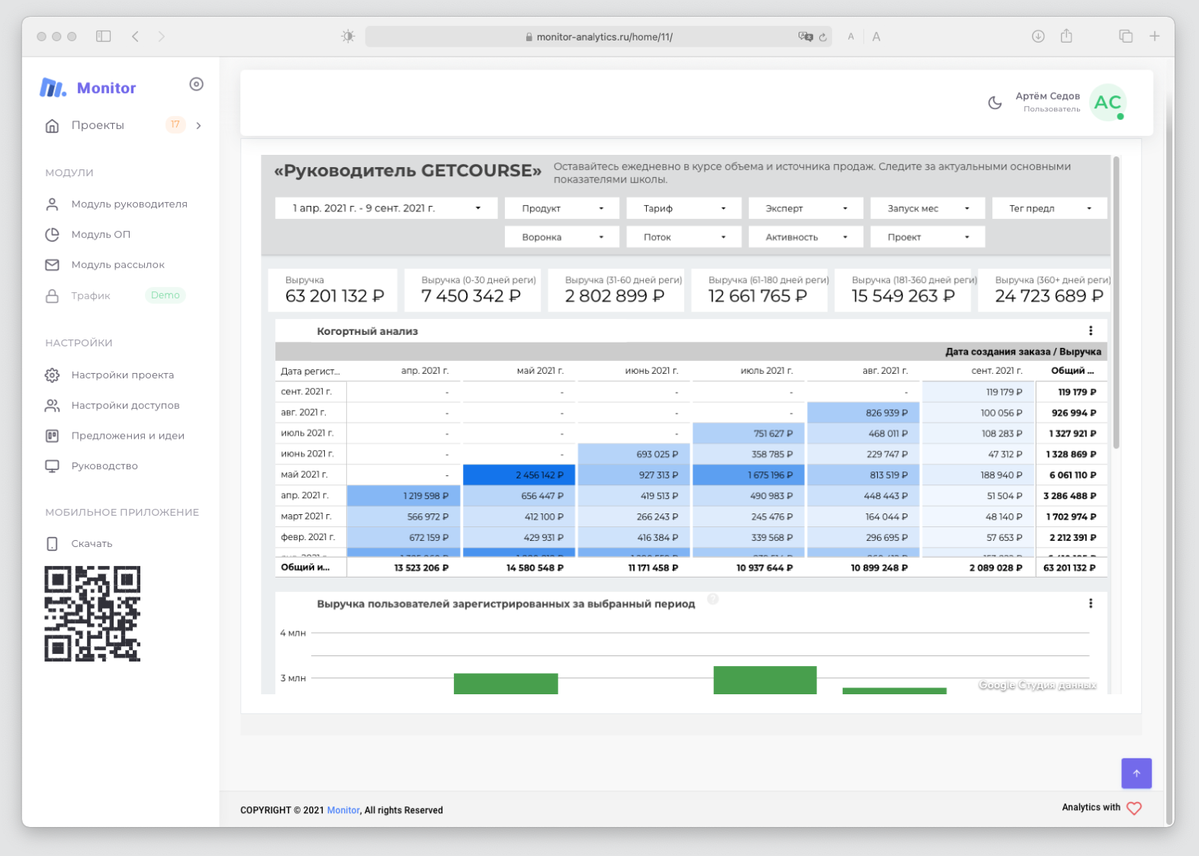This screenshot has width=1199, height=856.
Task: Expand Проекты chevron arrow
Action: [199, 125]
